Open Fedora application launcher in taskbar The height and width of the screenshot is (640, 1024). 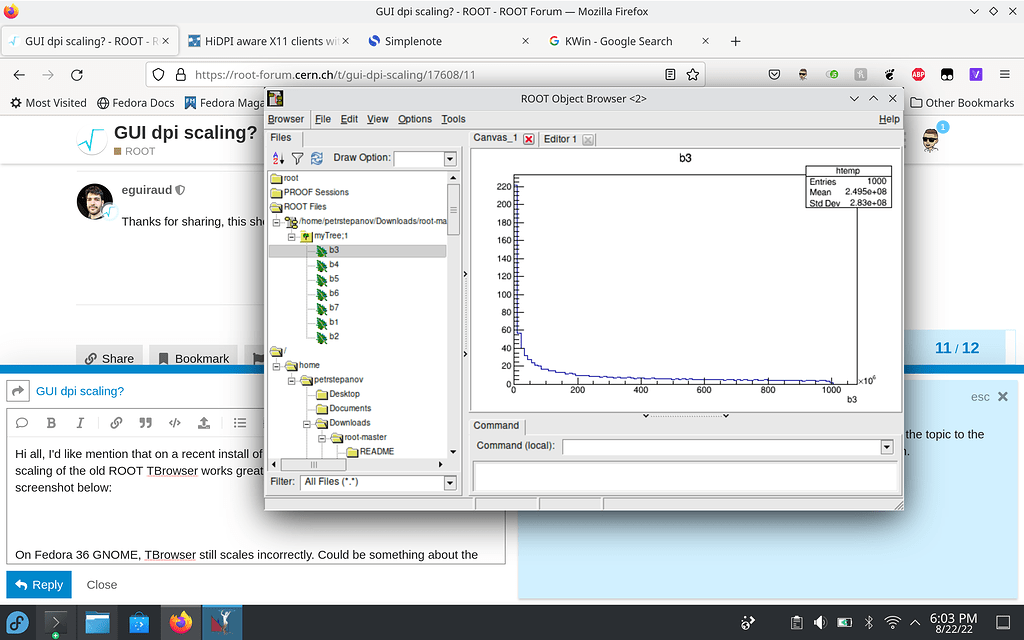coord(18,622)
